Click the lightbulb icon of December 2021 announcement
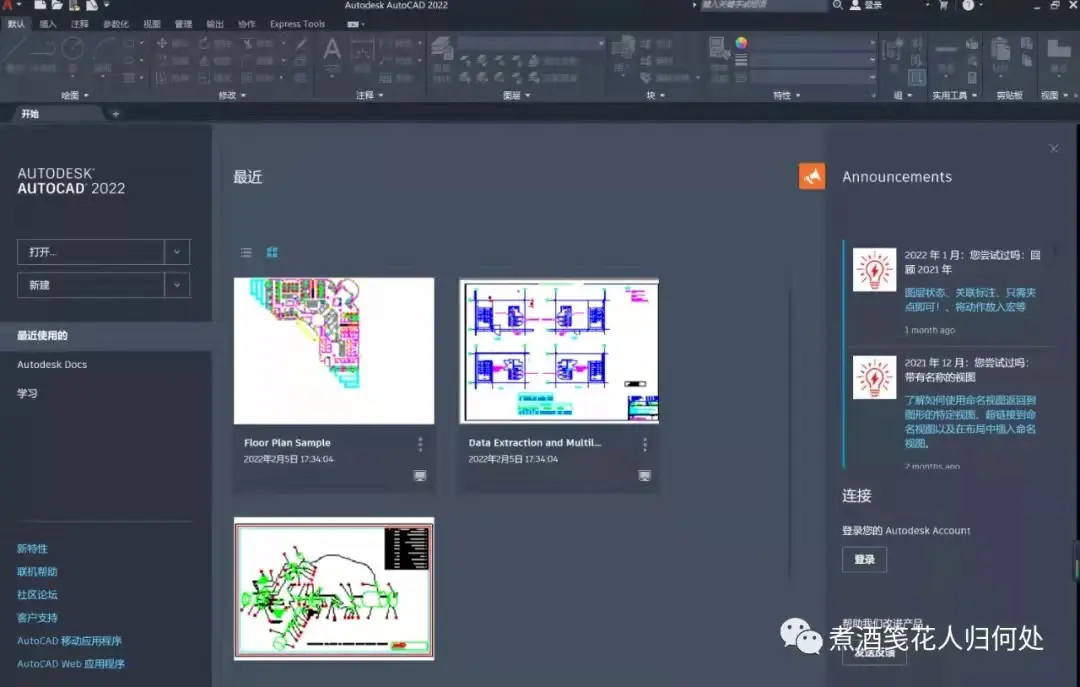Image resolution: width=1080 pixels, height=687 pixels. pyautogui.click(x=874, y=377)
